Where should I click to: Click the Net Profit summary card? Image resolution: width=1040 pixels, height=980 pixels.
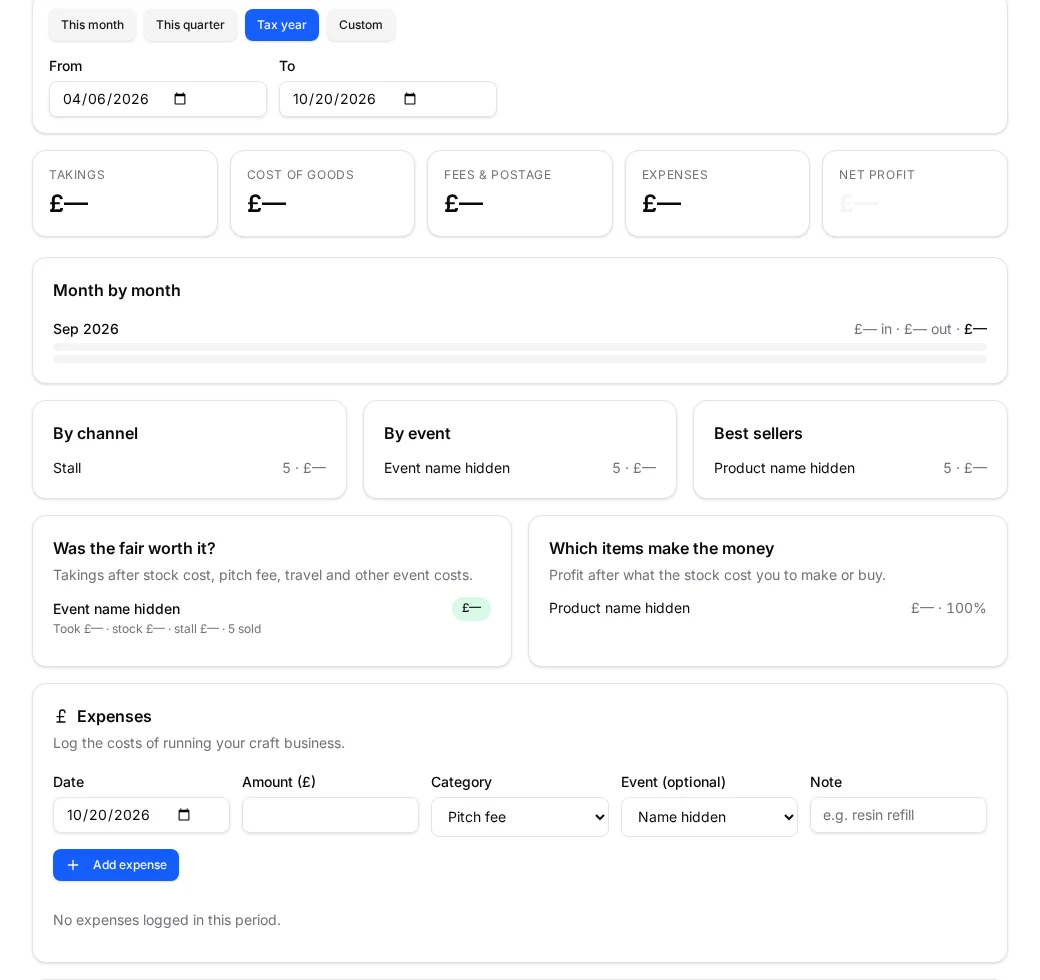coord(915,194)
